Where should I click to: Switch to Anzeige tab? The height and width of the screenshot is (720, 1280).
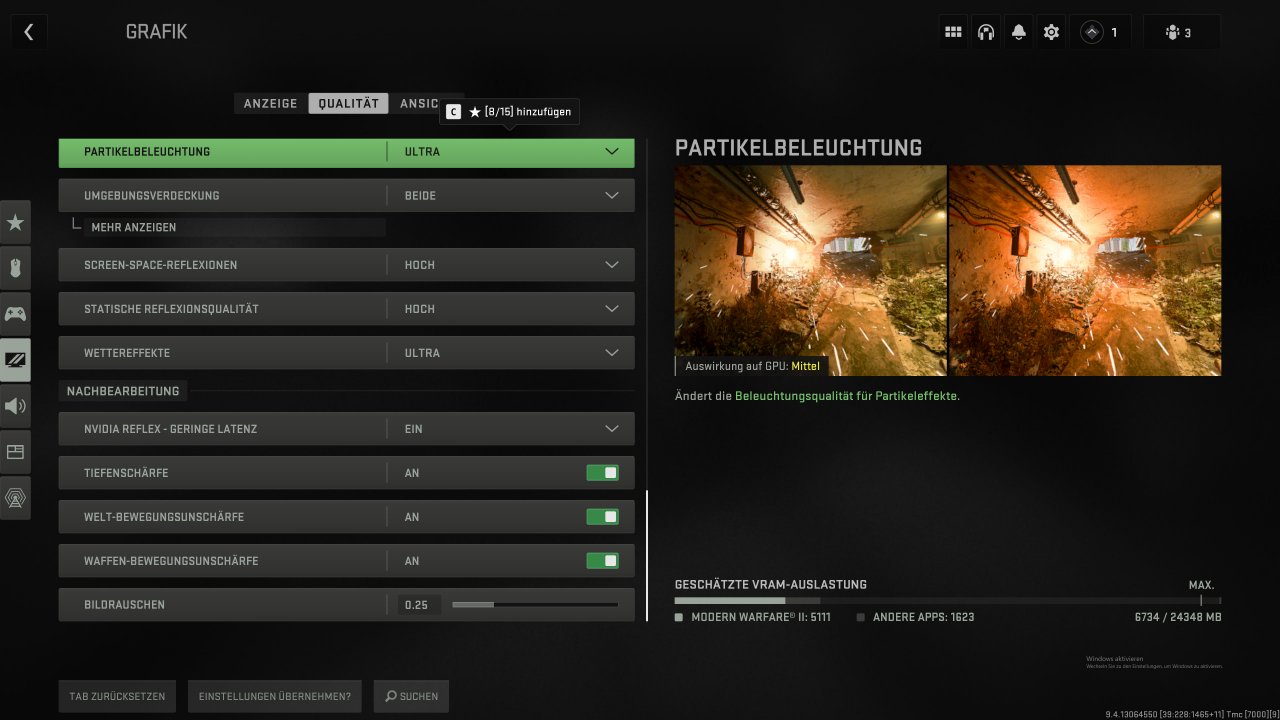[271, 103]
